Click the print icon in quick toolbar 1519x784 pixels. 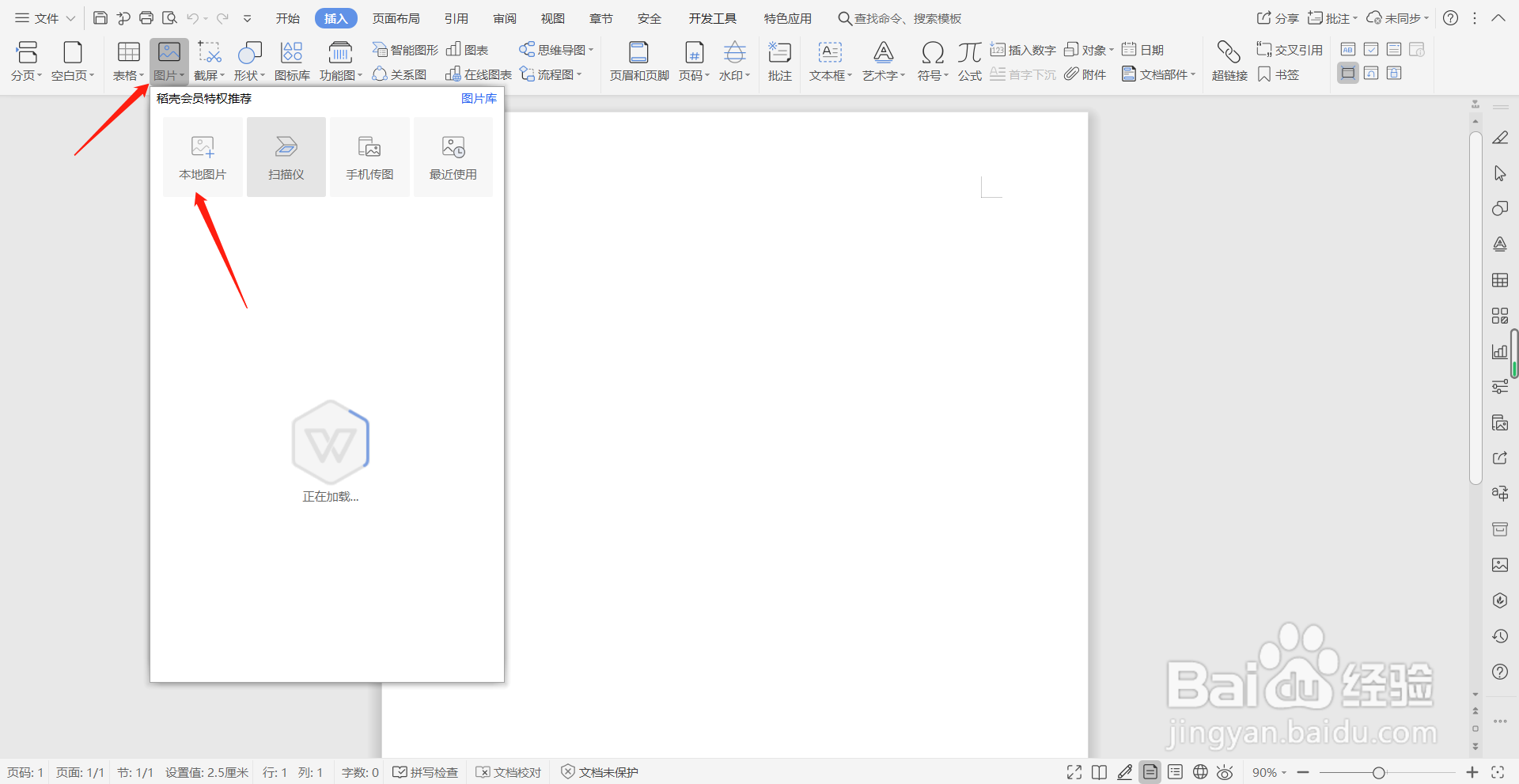point(146,18)
